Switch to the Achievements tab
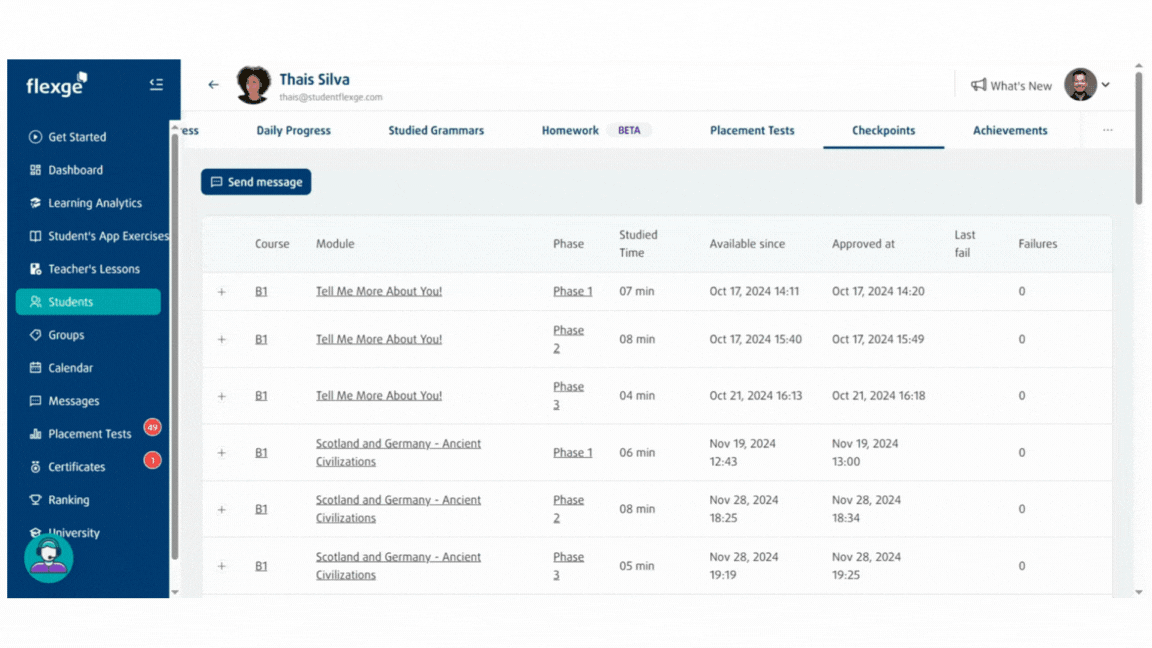 pos(1010,131)
